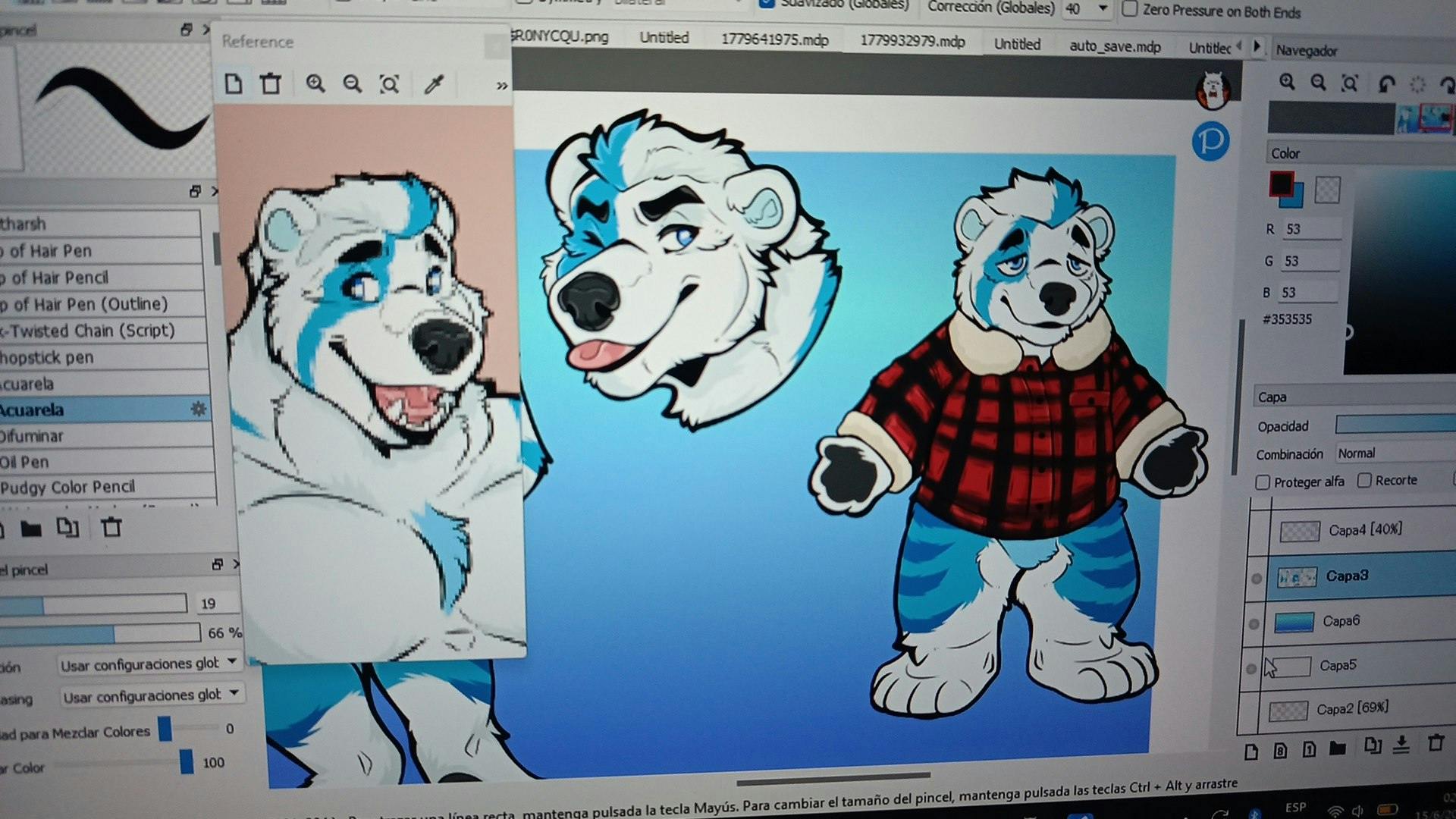
Task: Switch to the auto_save.mdp tab
Action: 1115,46
